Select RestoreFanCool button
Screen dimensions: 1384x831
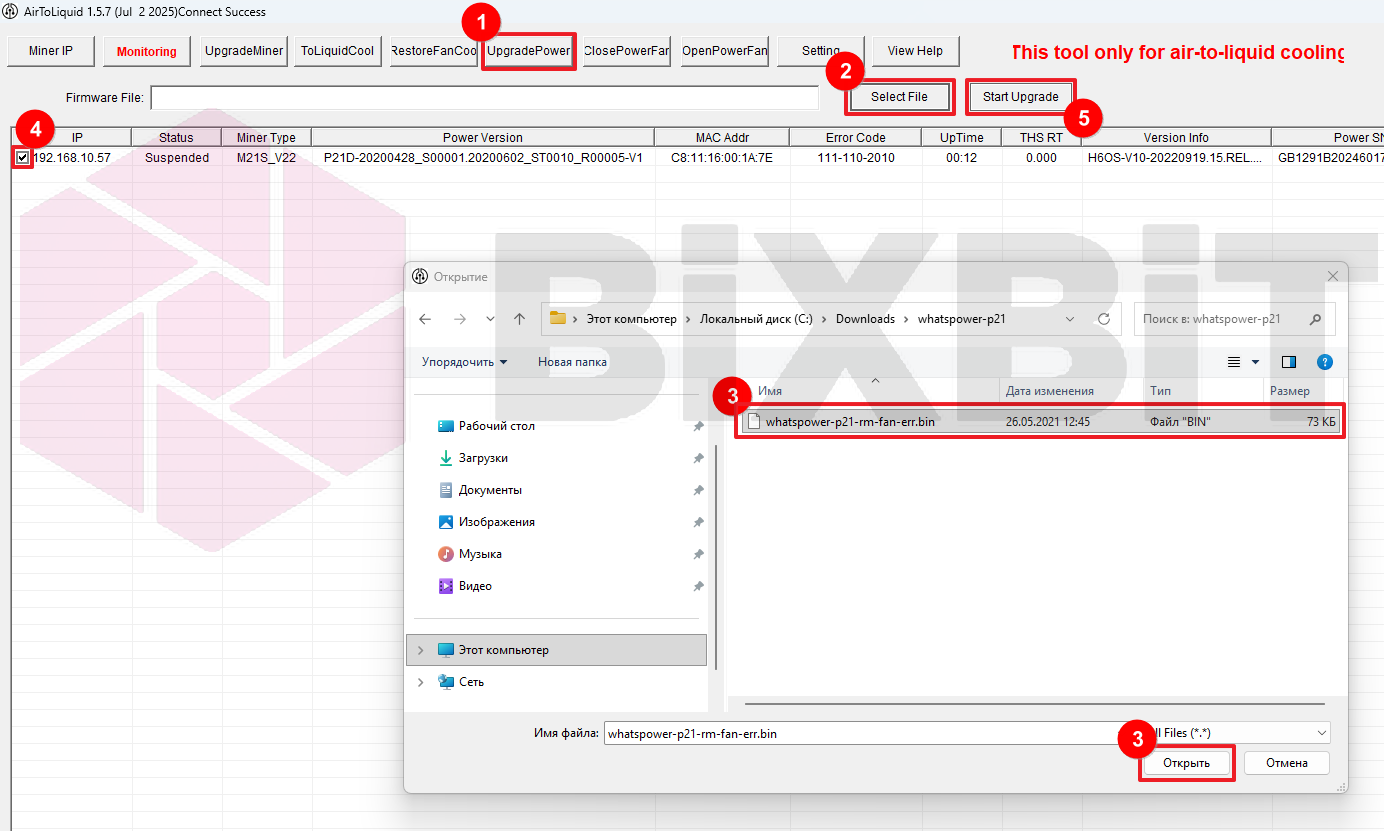click(x=434, y=51)
